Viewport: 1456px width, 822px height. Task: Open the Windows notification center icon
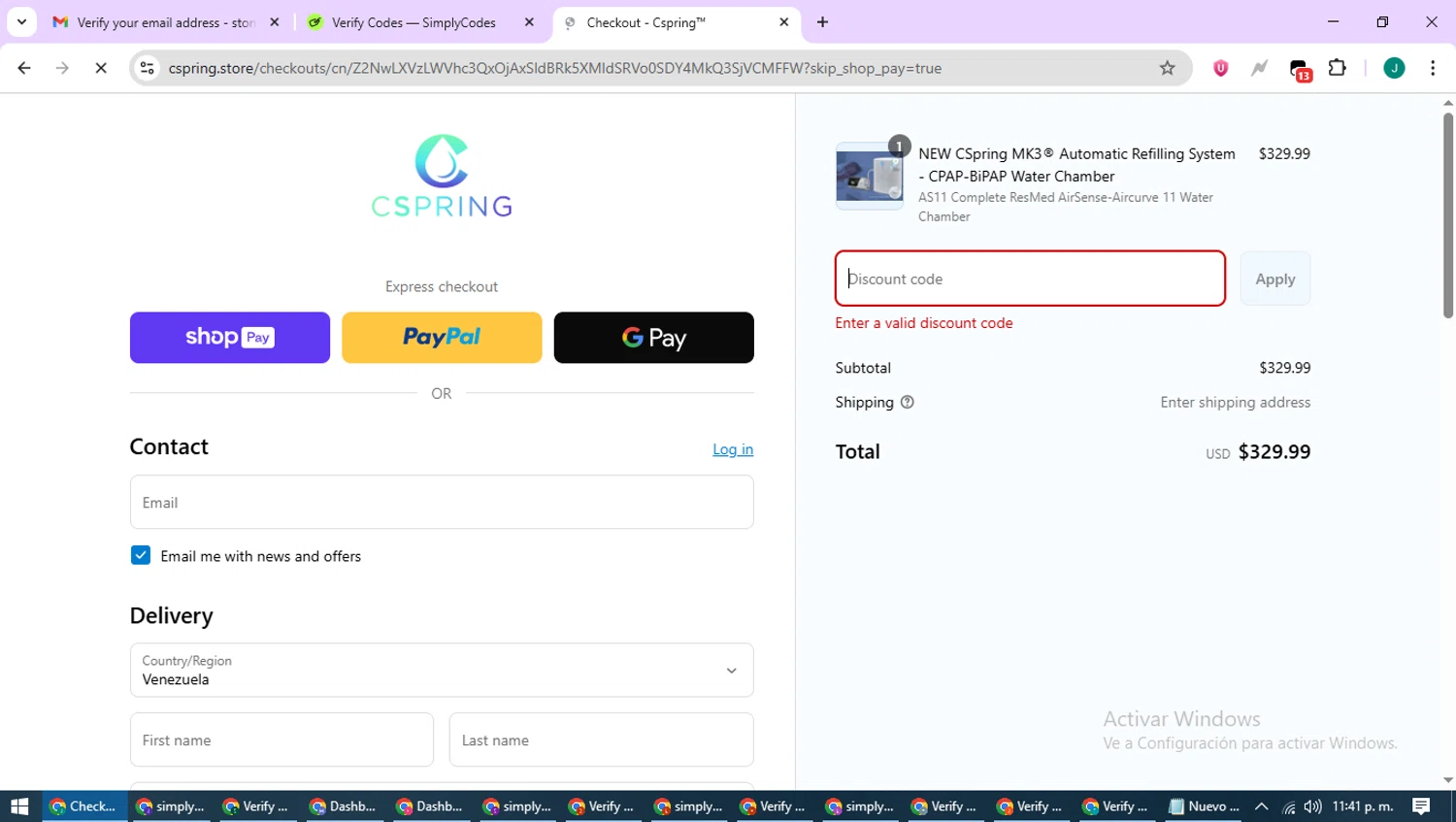tap(1421, 806)
